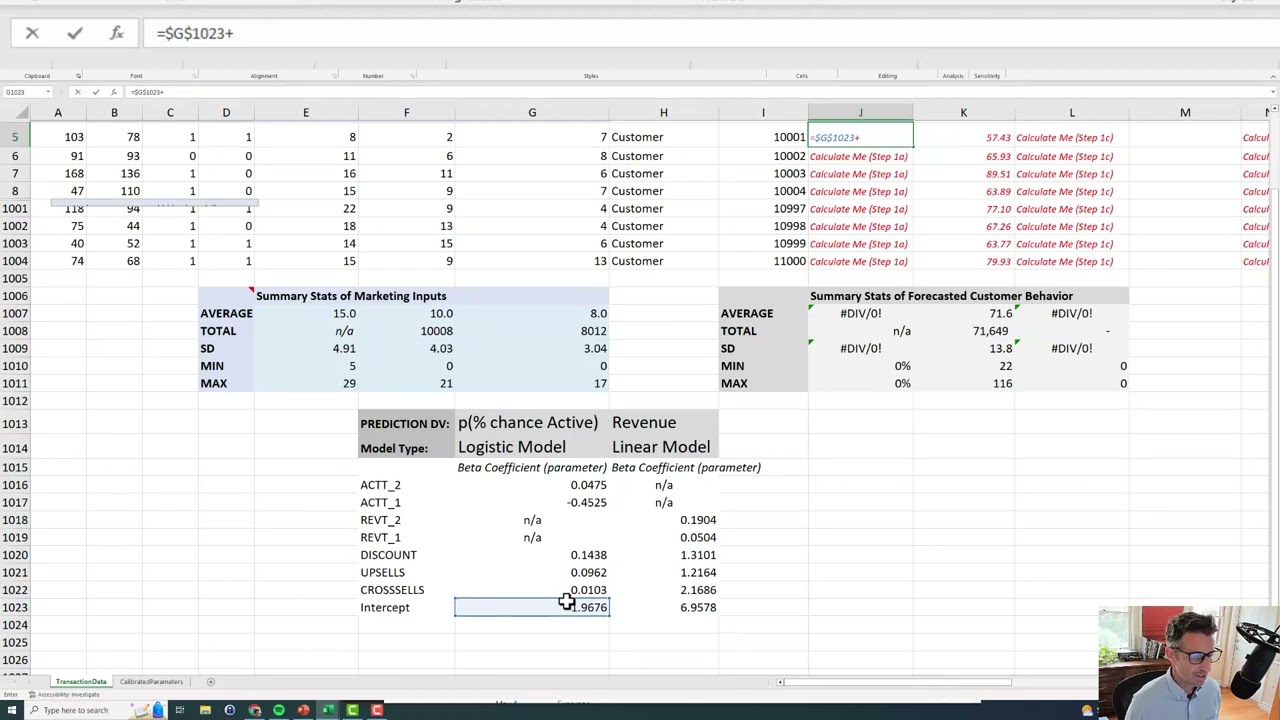Screen dimensions: 1280x720
Task: Confirm the formula with the large checkmark
Action: pyautogui.click(x=74, y=33)
